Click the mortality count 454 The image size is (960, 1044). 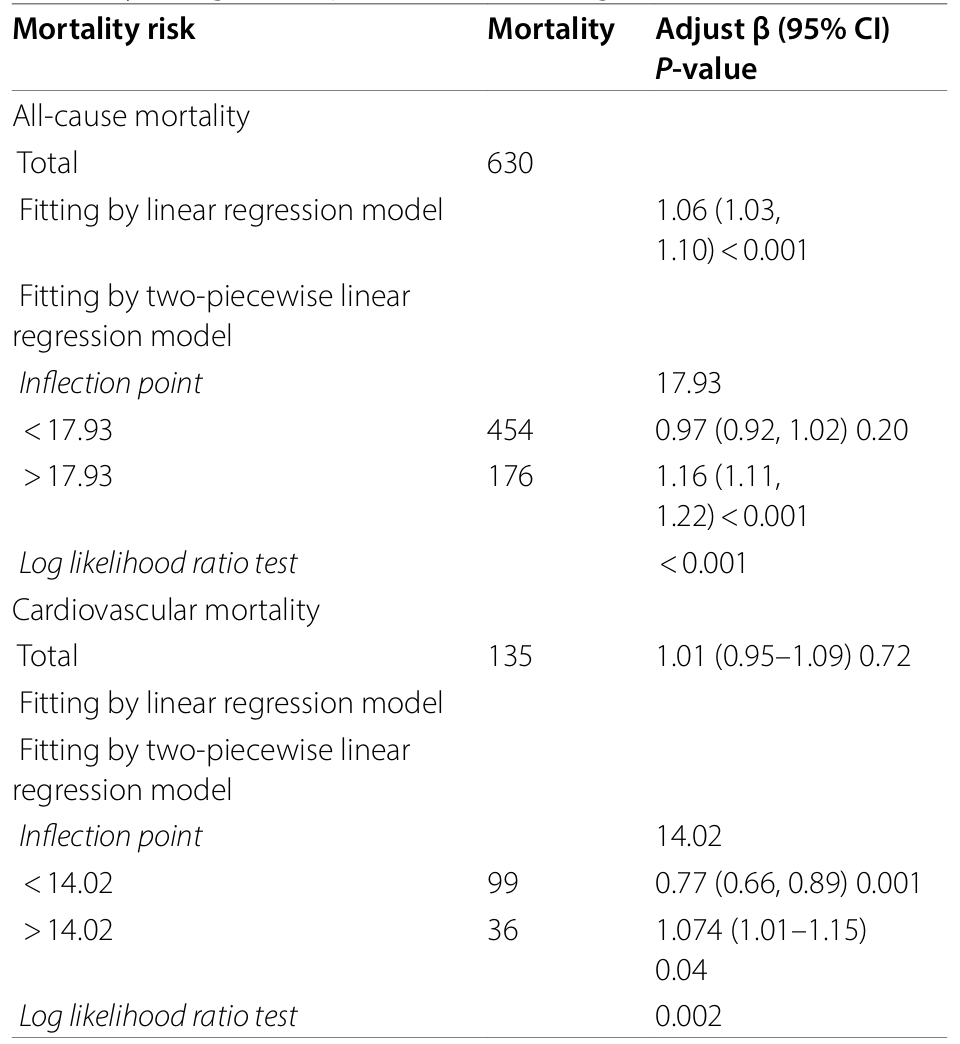tap(510, 429)
